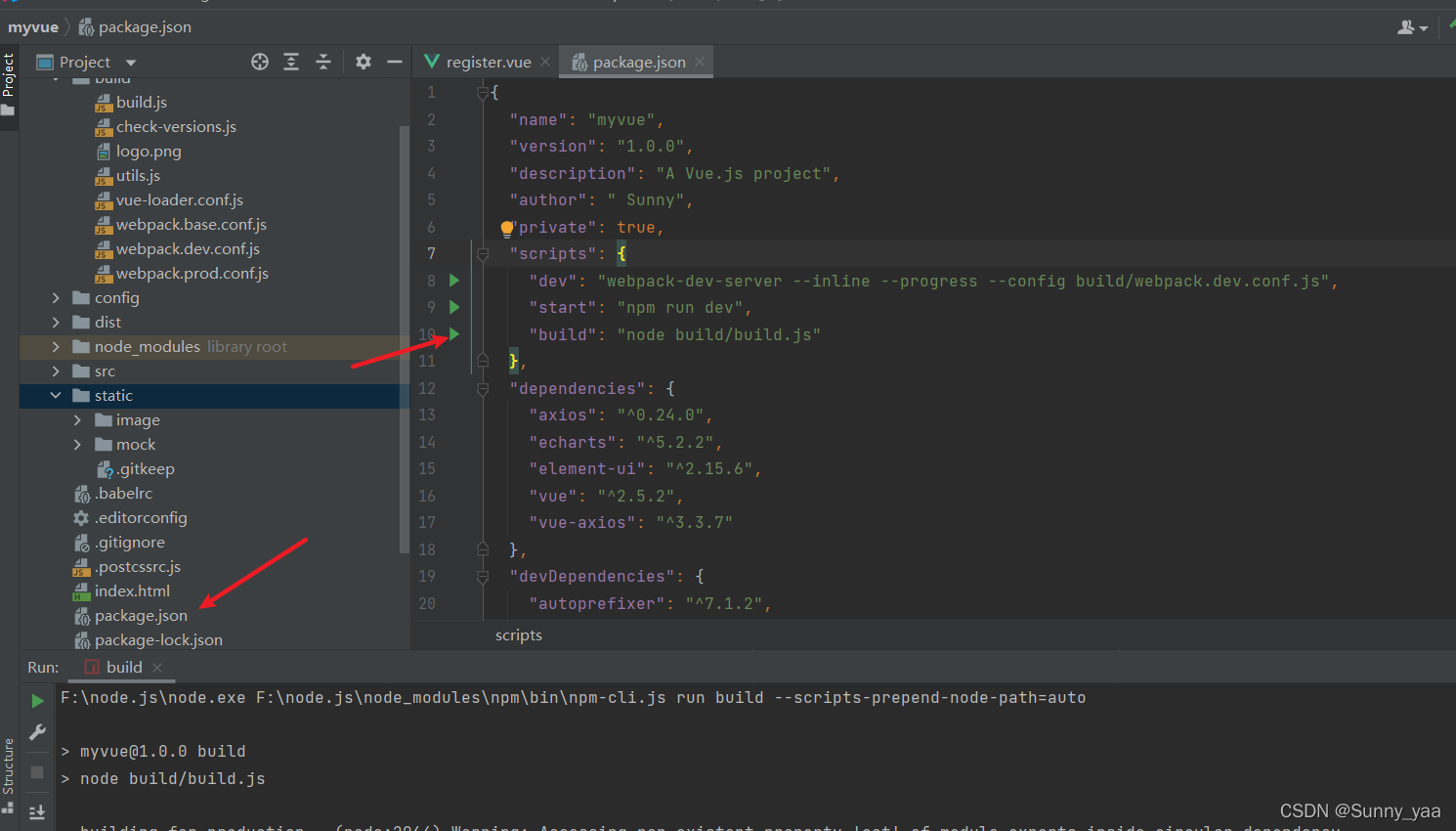Viewport: 1456px width, 831px height.
Task: Expand all in Project panel toolbar
Action: tap(291, 62)
